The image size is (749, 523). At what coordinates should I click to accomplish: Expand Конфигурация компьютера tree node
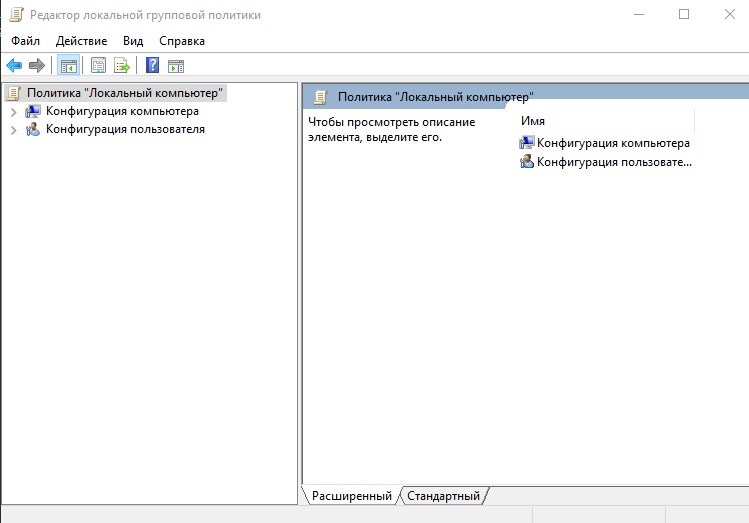coord(13,112)
